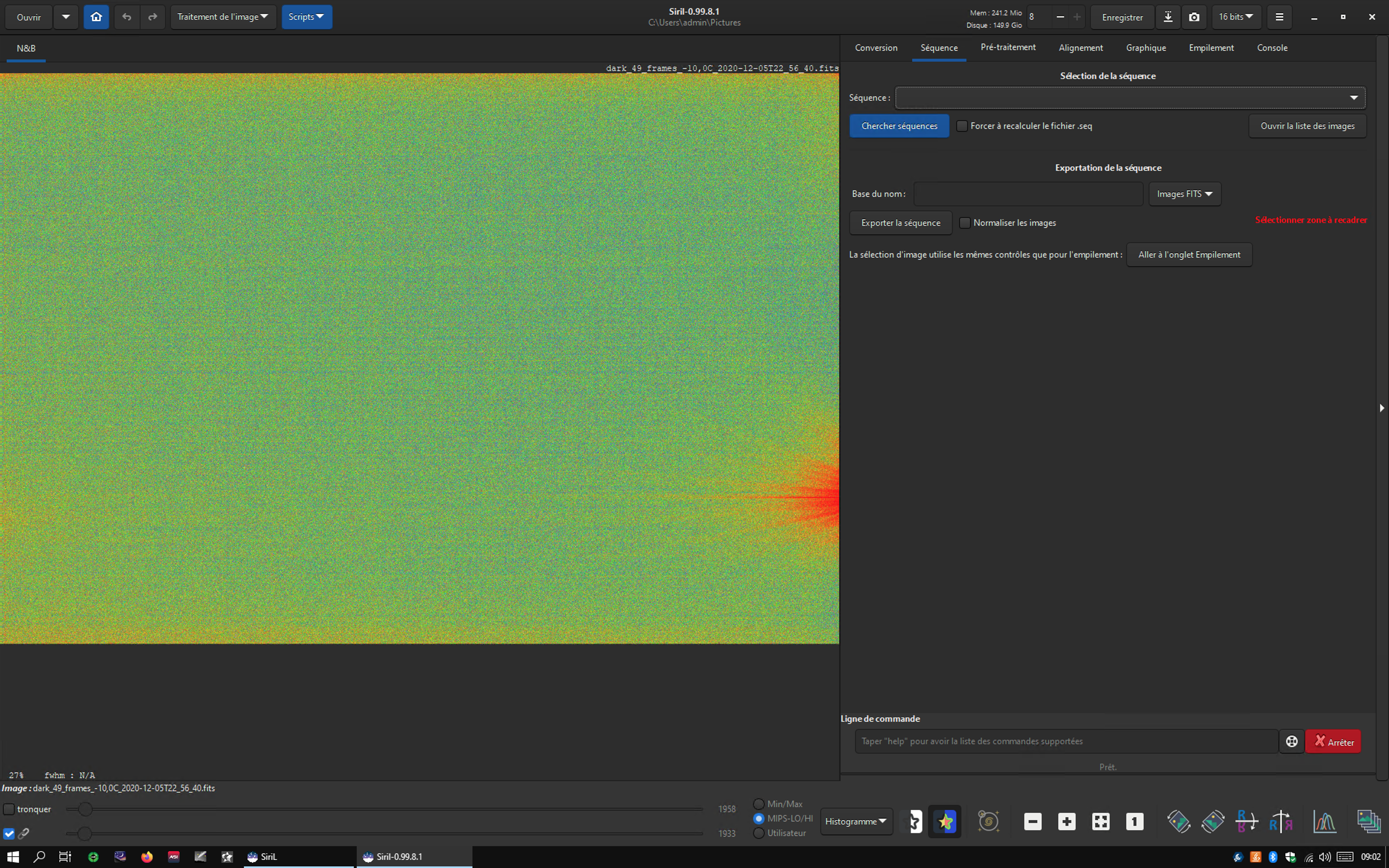Take a snapshot with the camera icon

point(1194,17)
